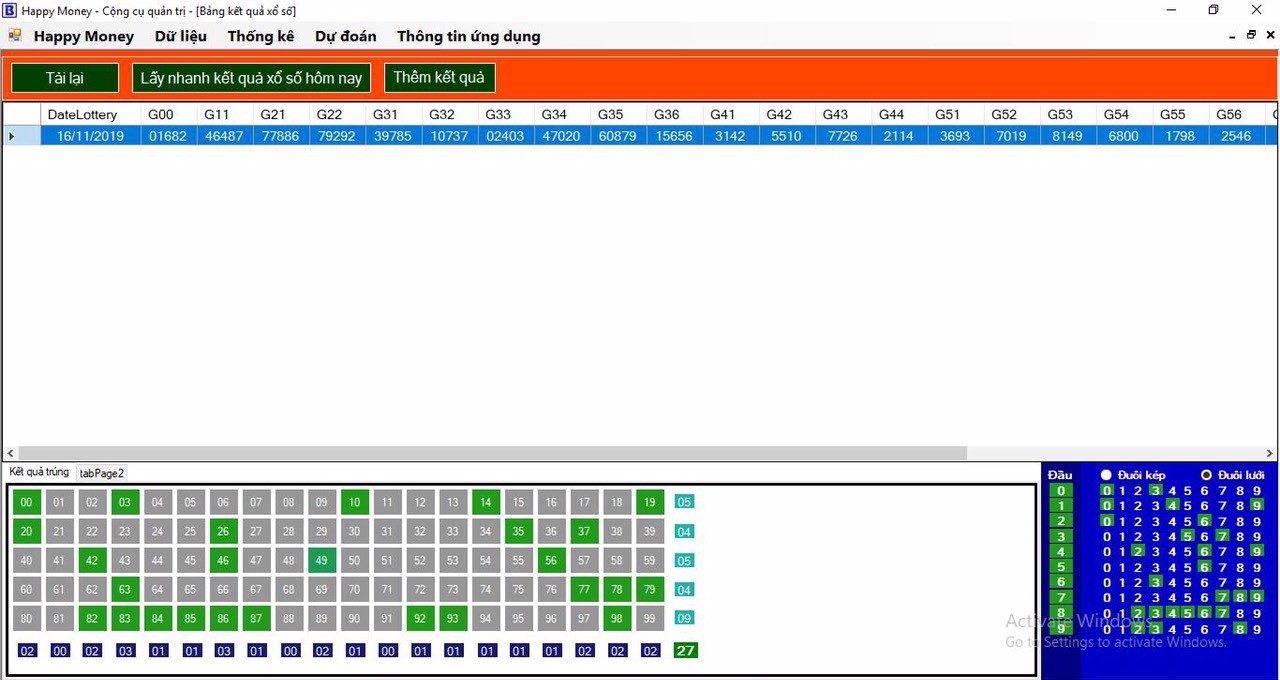Click the Happy Money title bar app icon
This screenshot has height=680, width=1280.
click(x=10, y=10)
